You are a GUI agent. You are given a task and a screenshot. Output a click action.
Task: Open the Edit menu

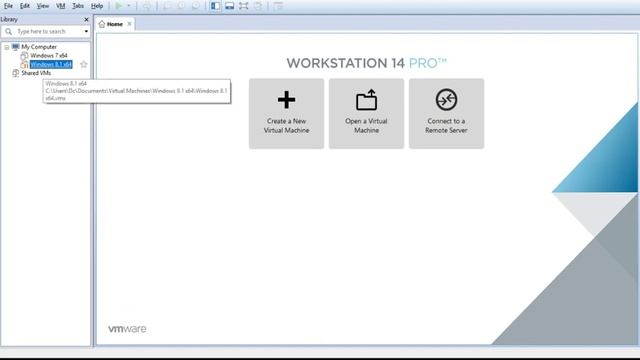[25, 6]
